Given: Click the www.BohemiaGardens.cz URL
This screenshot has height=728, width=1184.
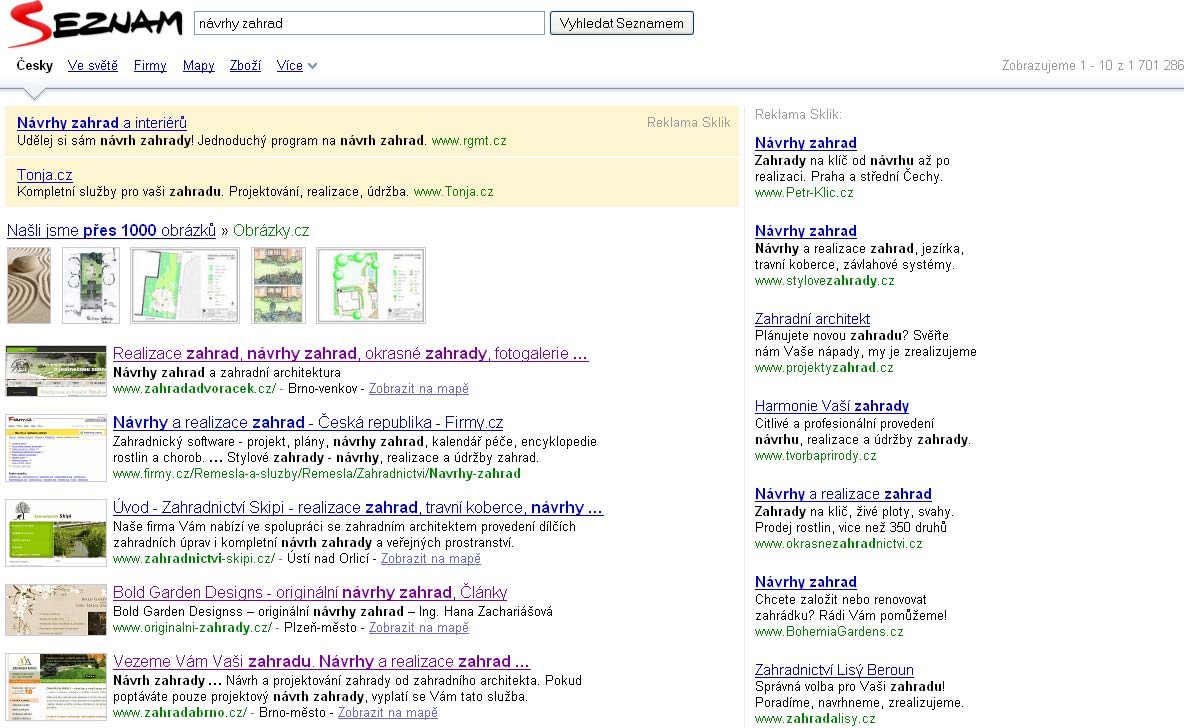Looking at the screenshot, I should tap(829, 631).
